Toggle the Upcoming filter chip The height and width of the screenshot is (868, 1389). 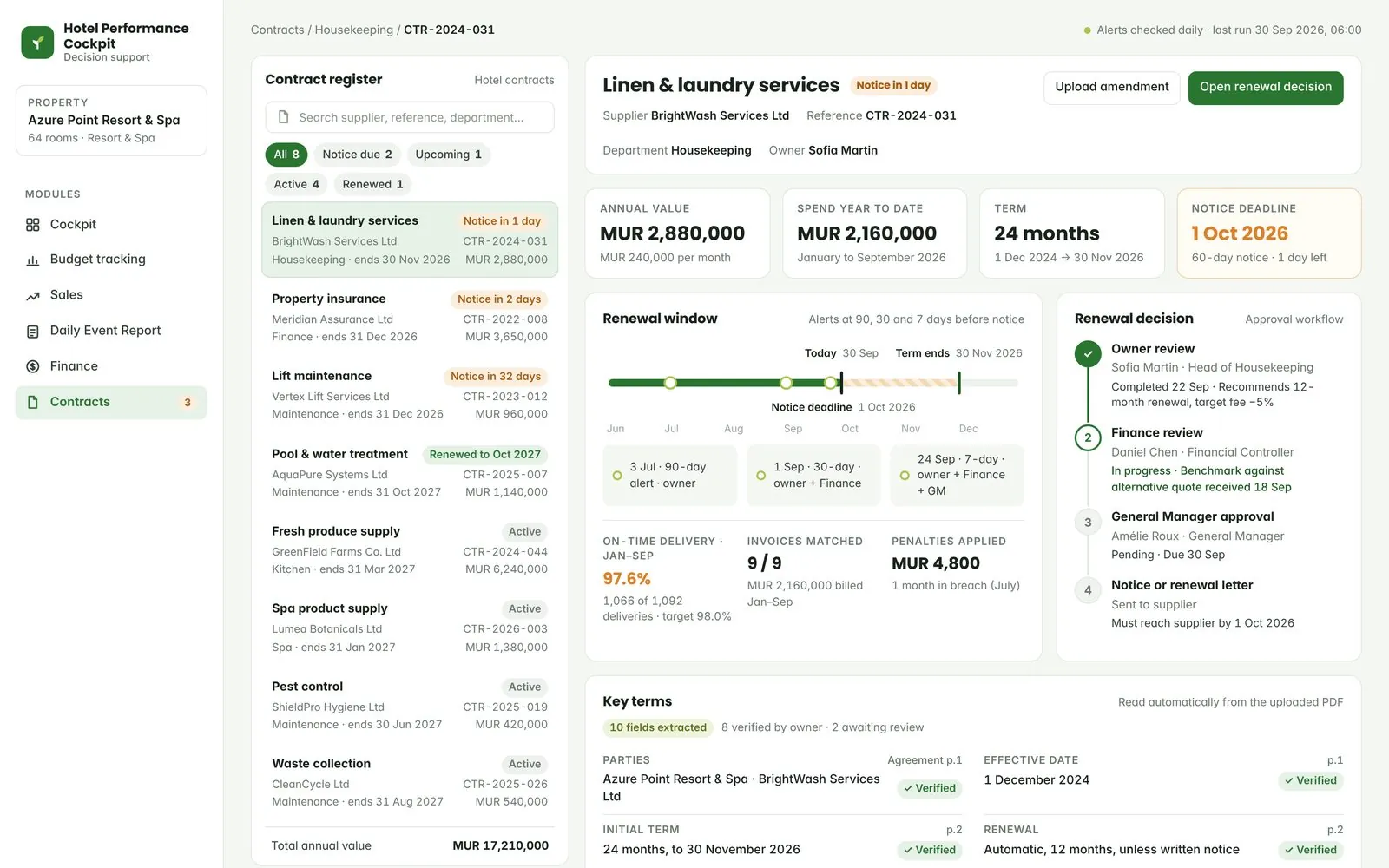(448, 155)
